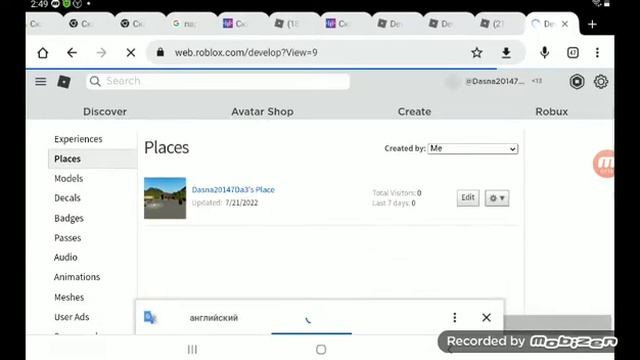Select Experiences in the sidebar
This screenshot has height=360, width=640.
tap(78, 139)
